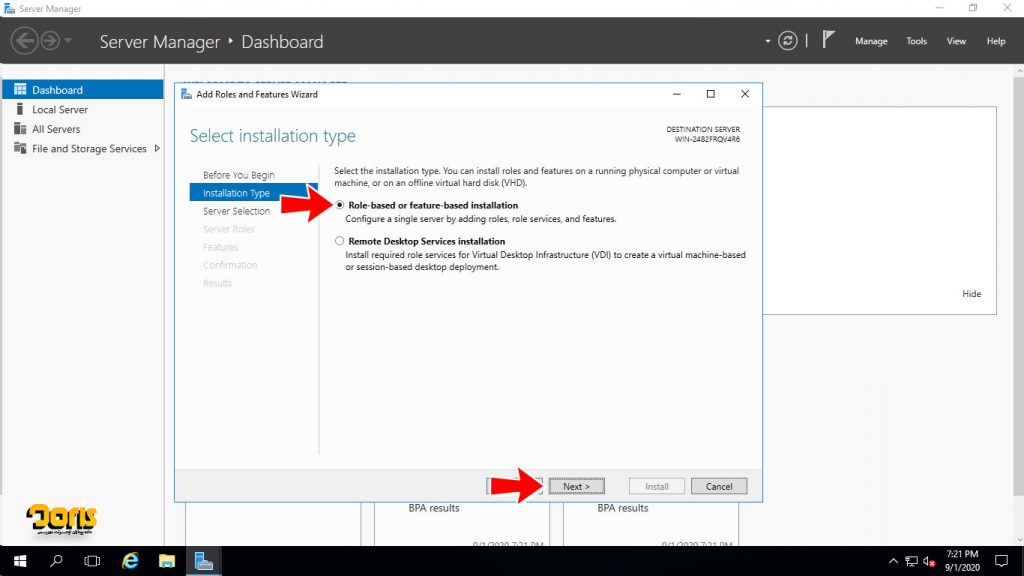Open Task View on the taskbar
Screen dimensions: 1024x576
click(92, 561)
